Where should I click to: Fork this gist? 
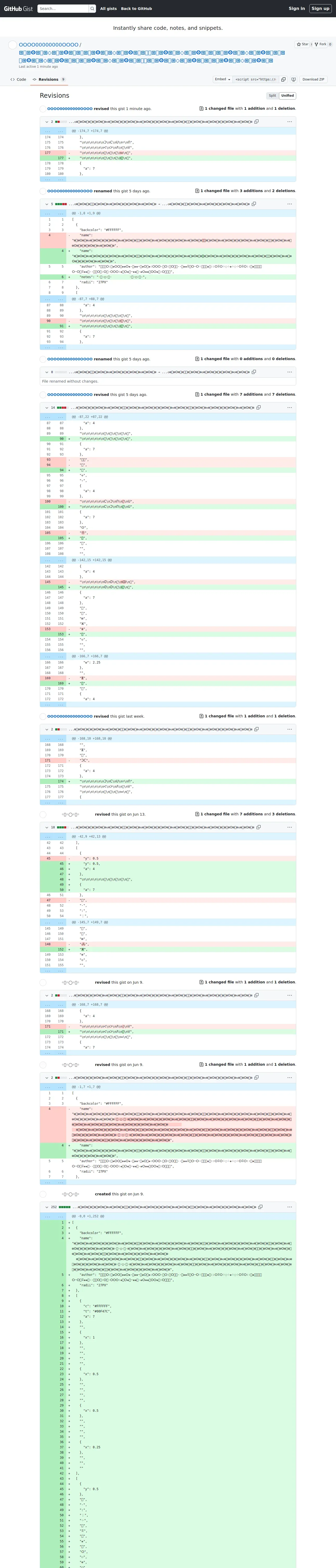(x=320, y=44)
